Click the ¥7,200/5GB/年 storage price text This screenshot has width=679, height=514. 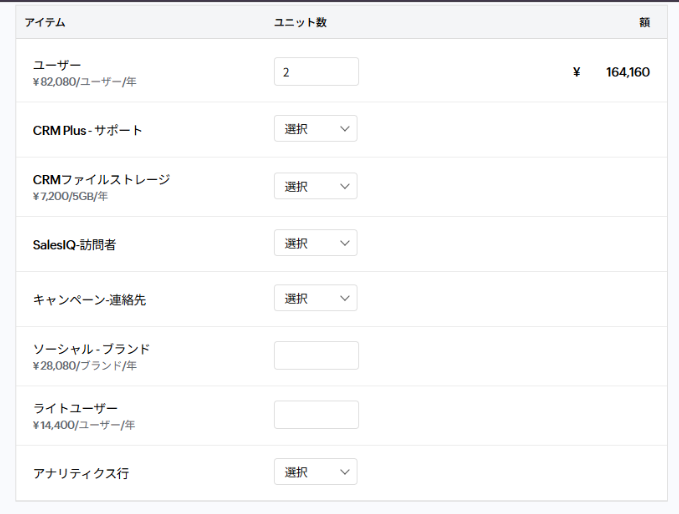(70, 196)
